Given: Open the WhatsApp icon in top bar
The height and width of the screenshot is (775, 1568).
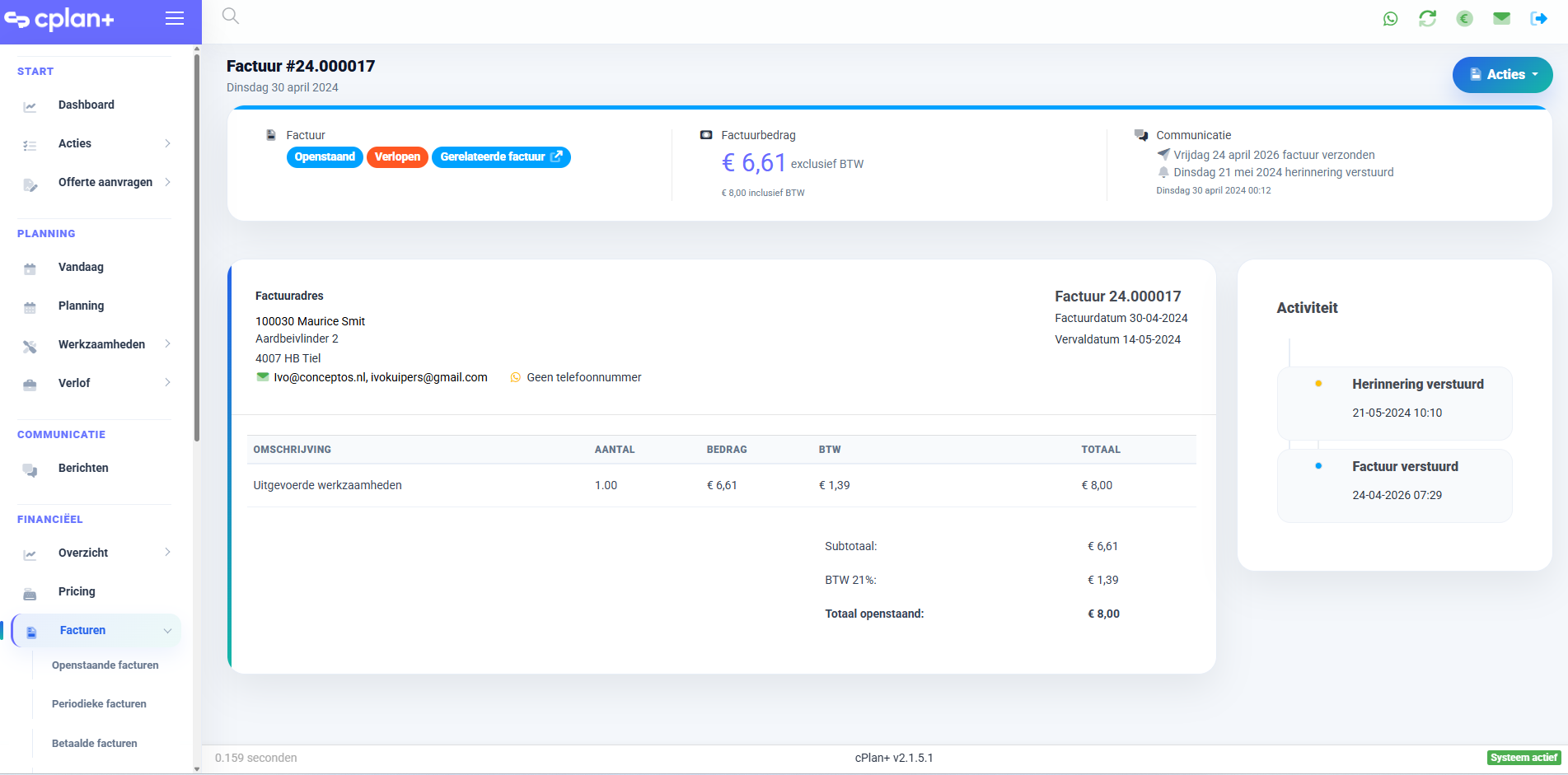Looking at the screenshot, I should click(1391, 18).
